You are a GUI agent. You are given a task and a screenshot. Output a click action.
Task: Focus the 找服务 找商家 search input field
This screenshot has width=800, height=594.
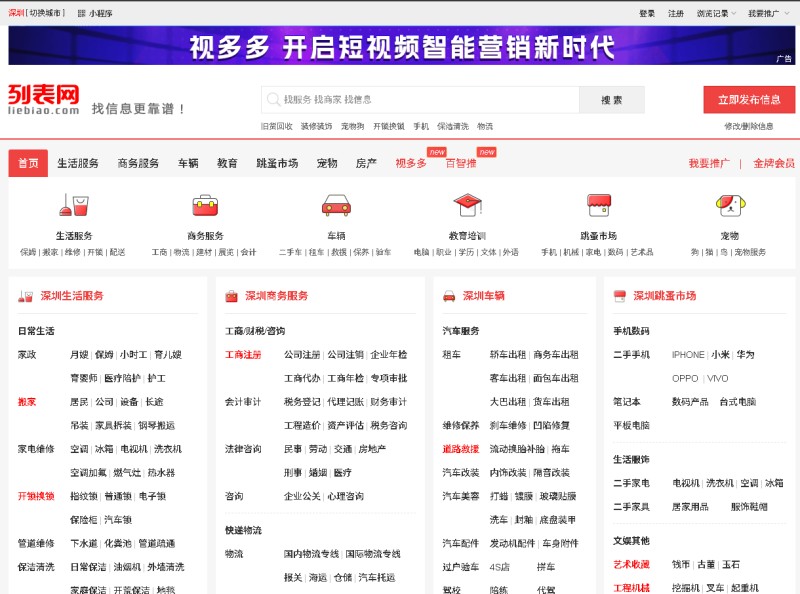coord(420,100)
